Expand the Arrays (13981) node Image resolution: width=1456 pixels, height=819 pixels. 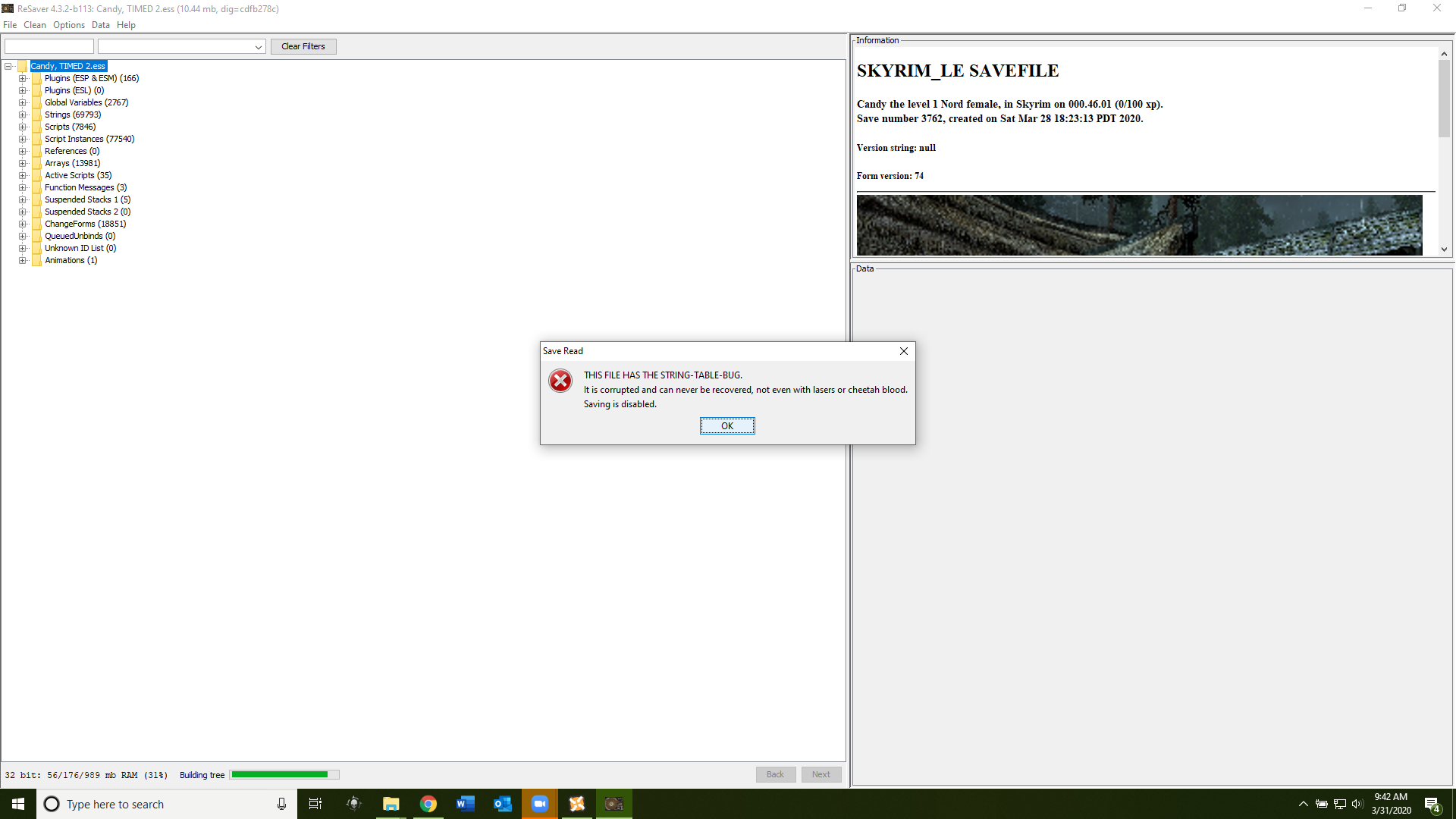23,164
